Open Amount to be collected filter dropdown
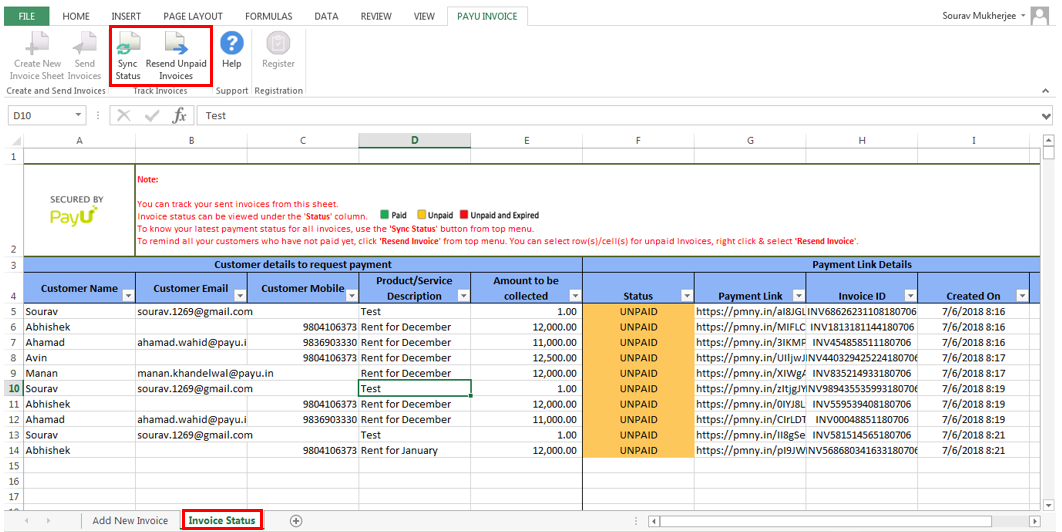The height and width of the screenshot is (532, 1062). click(x=575, y=295)
